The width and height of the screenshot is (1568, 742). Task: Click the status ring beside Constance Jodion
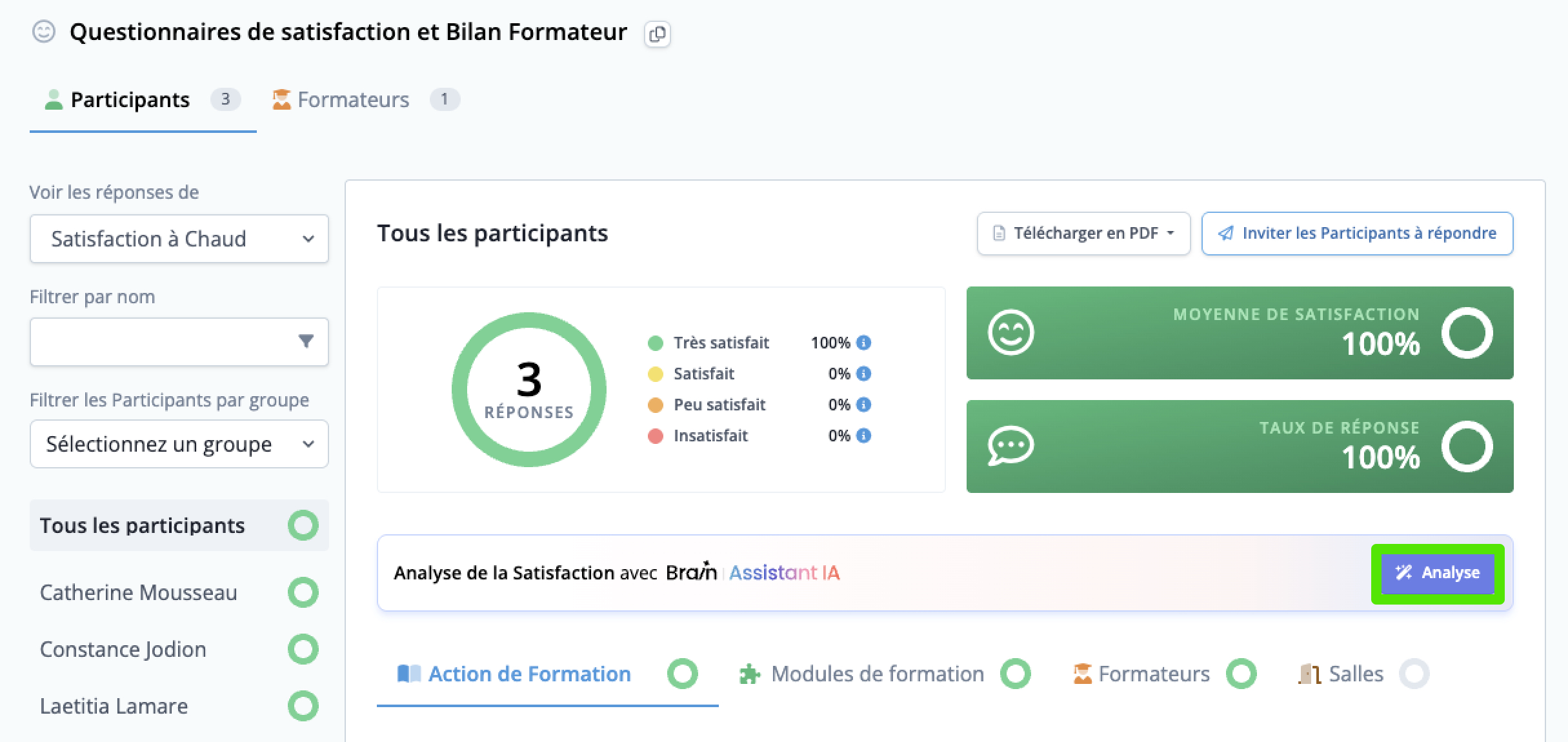pos(303,649)
